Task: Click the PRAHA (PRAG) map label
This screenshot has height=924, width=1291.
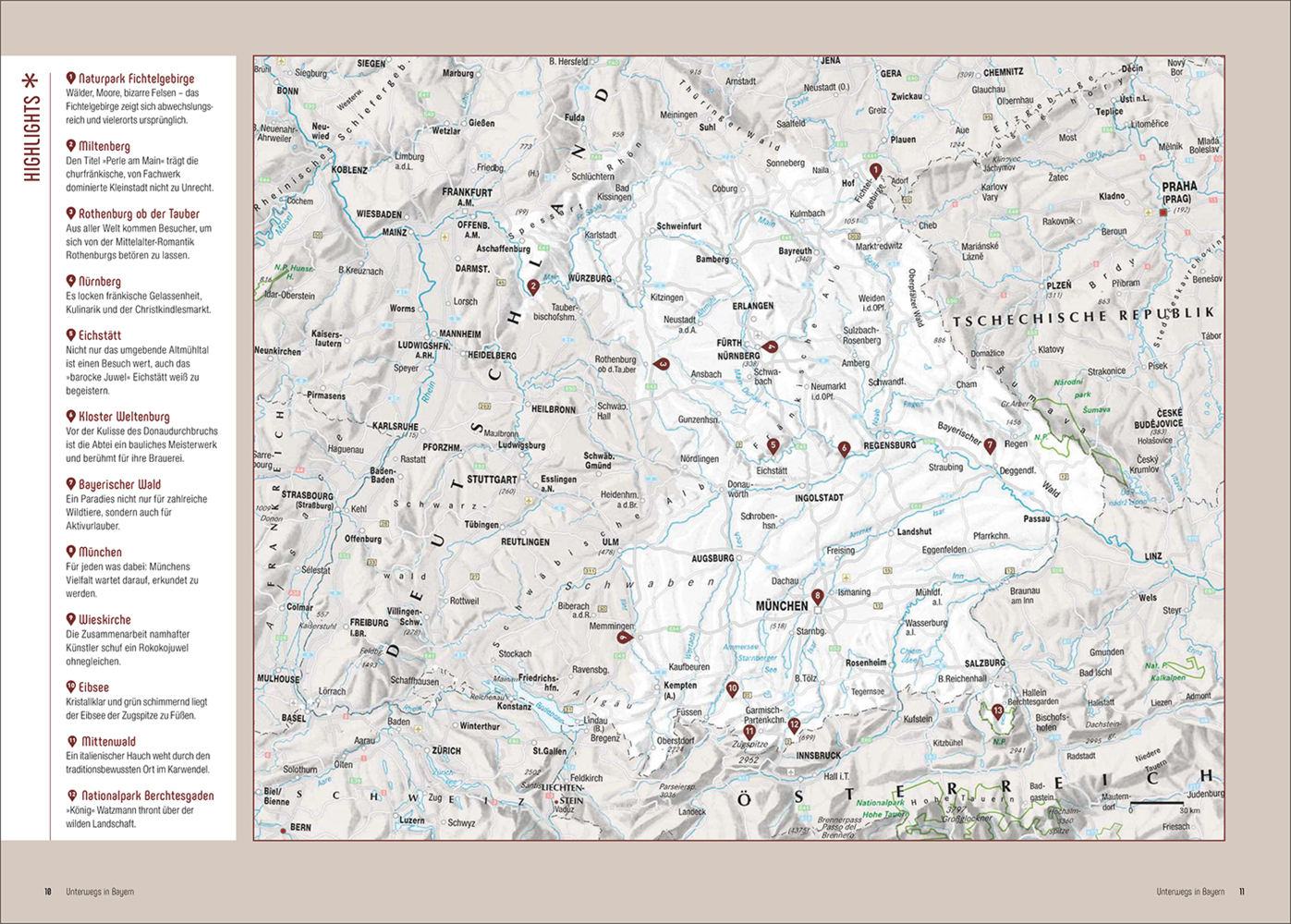Action: [1178, 191]
